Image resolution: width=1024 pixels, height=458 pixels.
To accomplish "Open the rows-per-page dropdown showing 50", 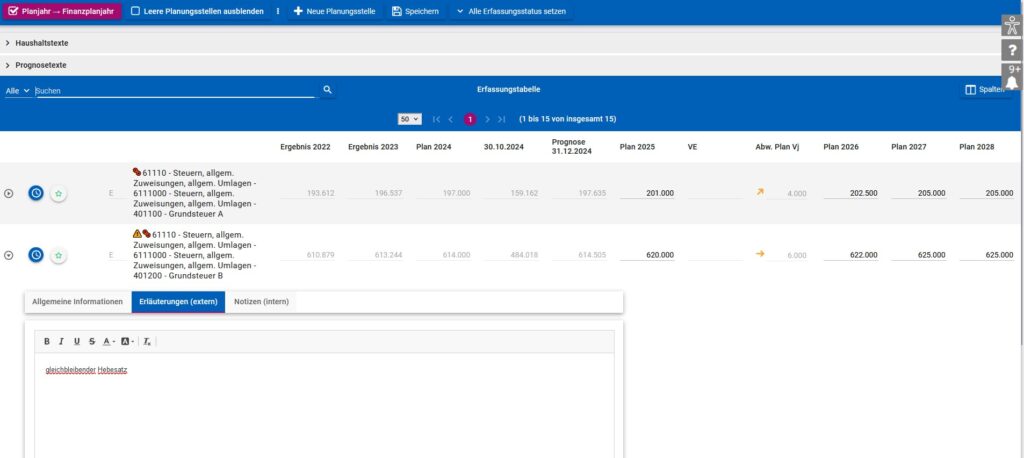I will coord(409,119).
